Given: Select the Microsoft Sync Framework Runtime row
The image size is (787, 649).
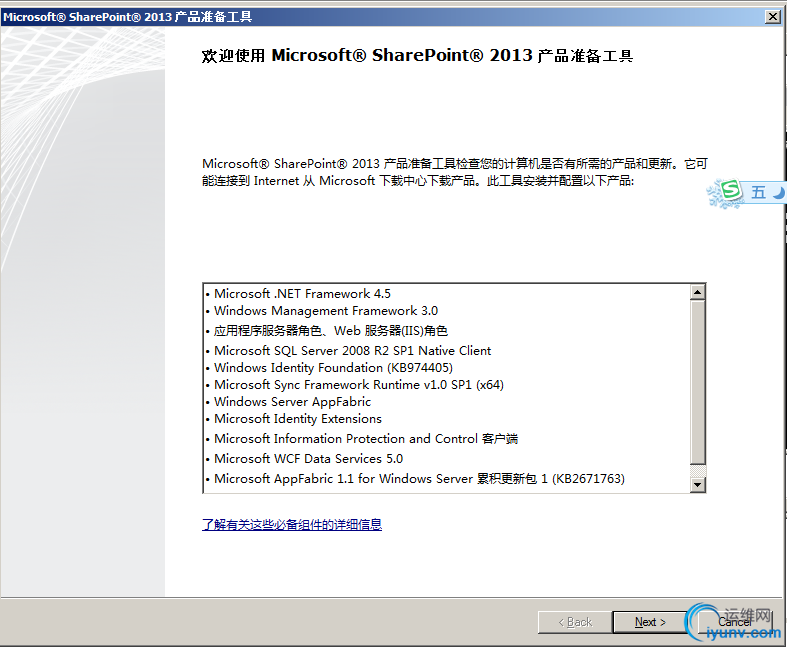Looking at the screenshot, I should tap(355, 384).
